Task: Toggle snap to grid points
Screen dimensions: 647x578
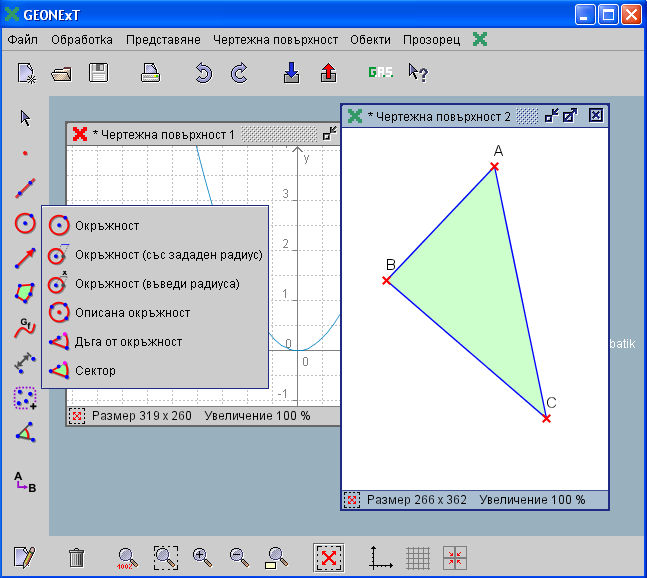Action: click(455, 558)
